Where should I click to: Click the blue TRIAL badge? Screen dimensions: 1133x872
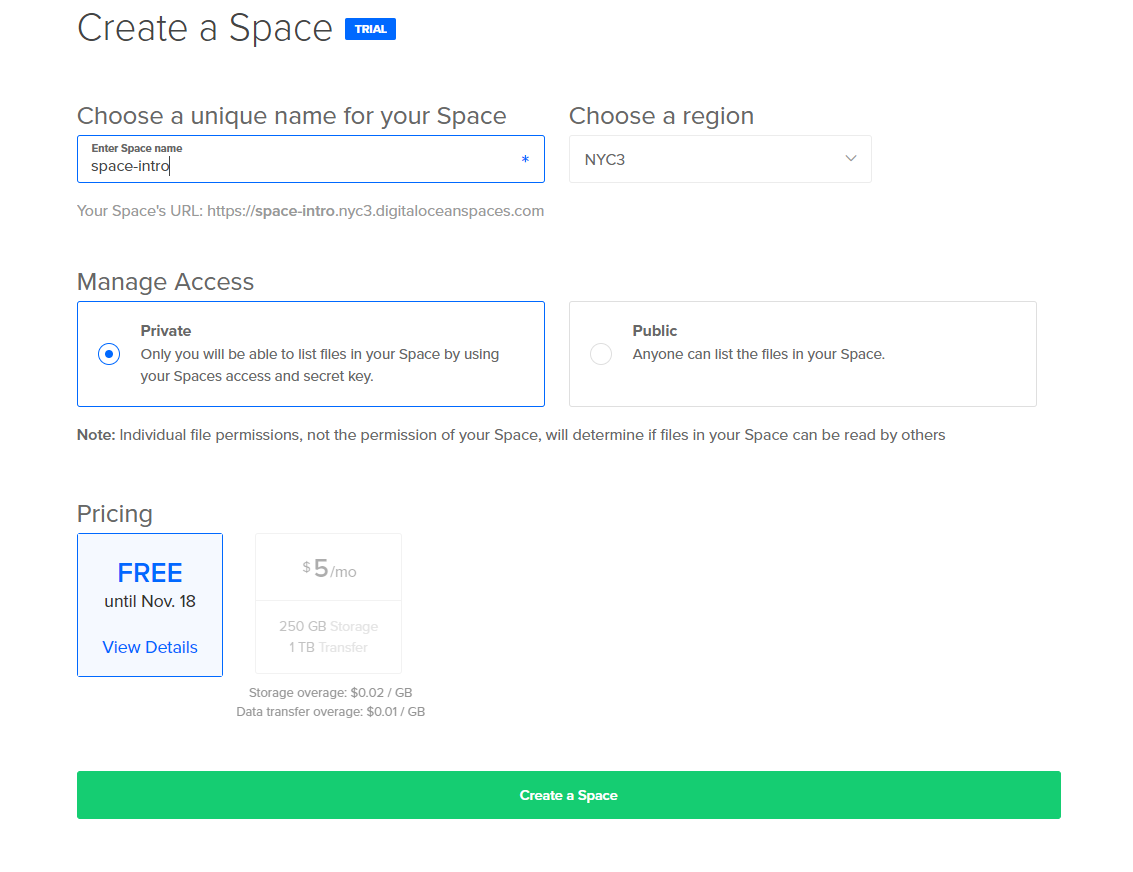point(370,29)
